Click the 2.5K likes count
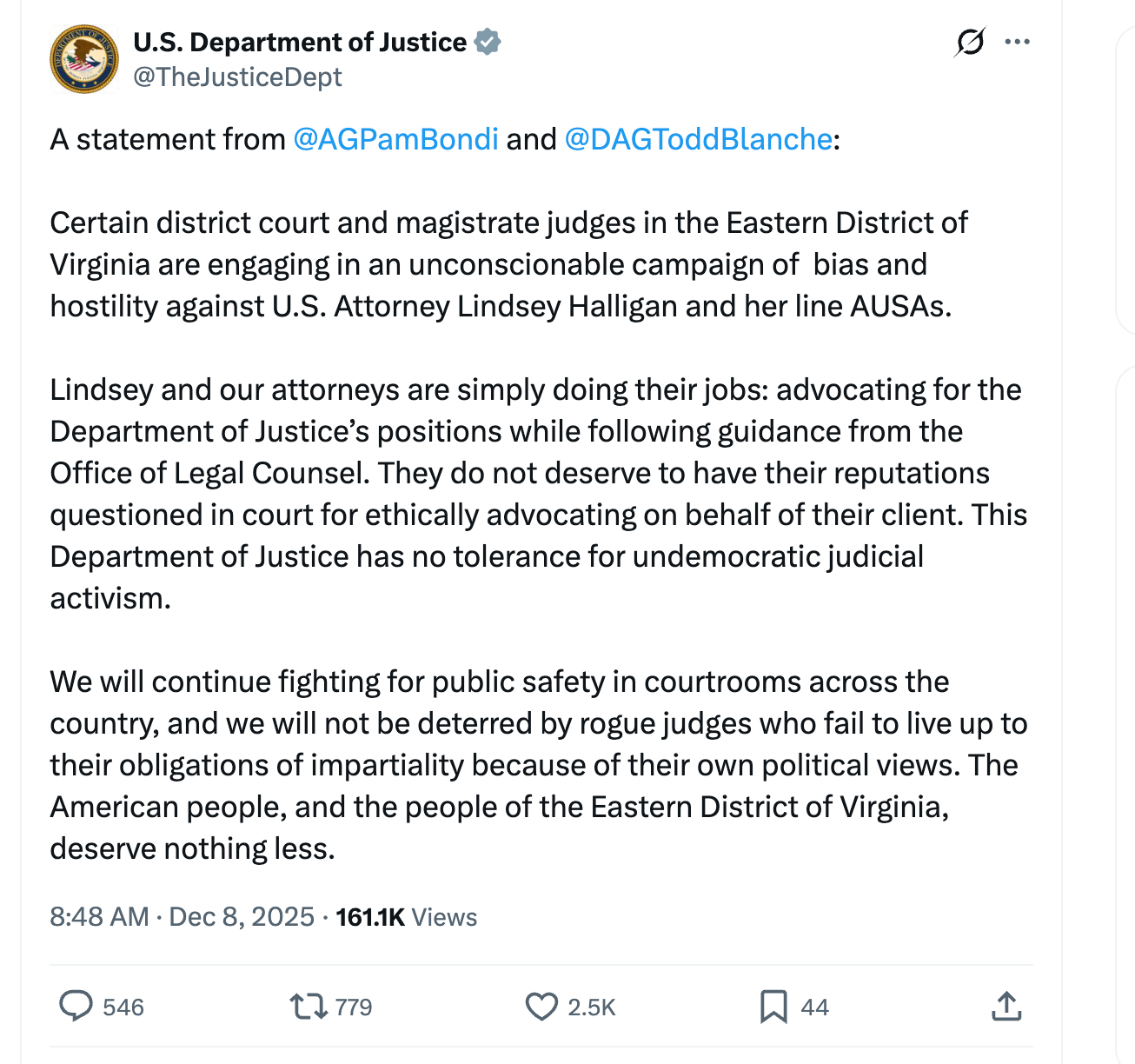 (x=591, y=1007)
